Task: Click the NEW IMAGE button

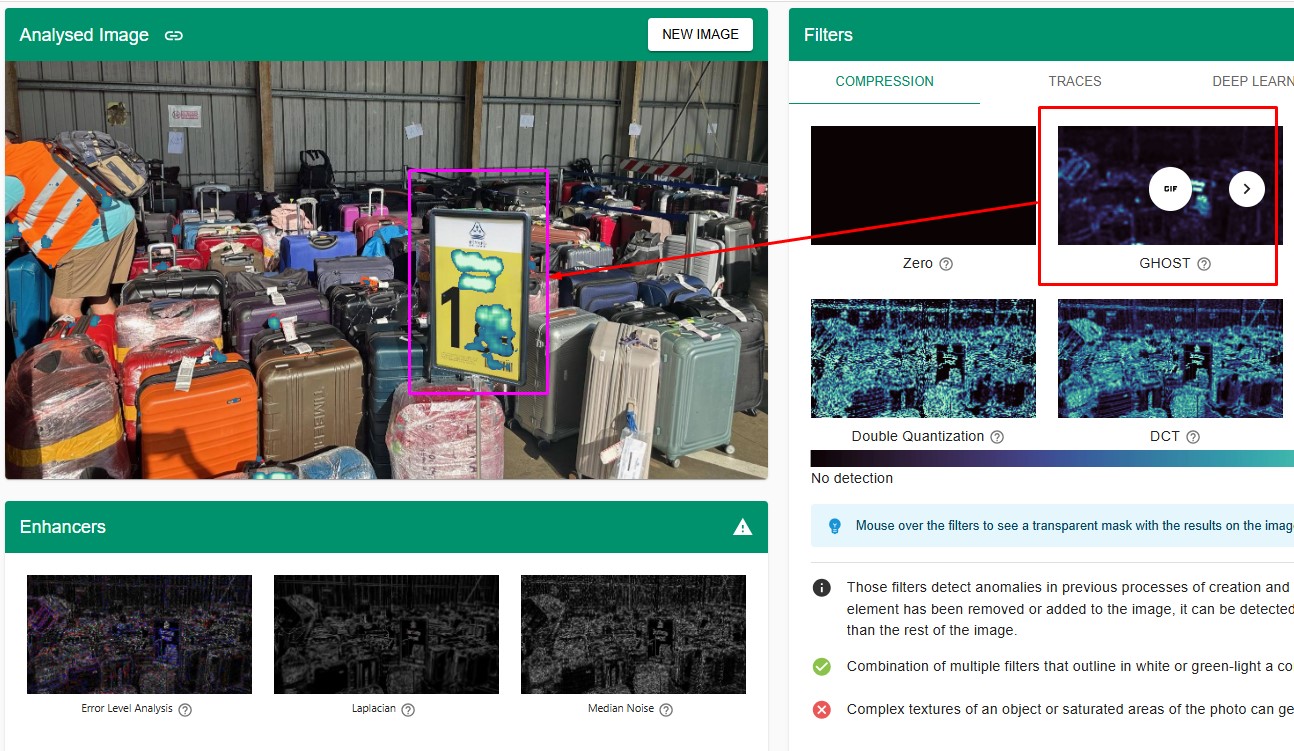Action: tap(700, 34)
